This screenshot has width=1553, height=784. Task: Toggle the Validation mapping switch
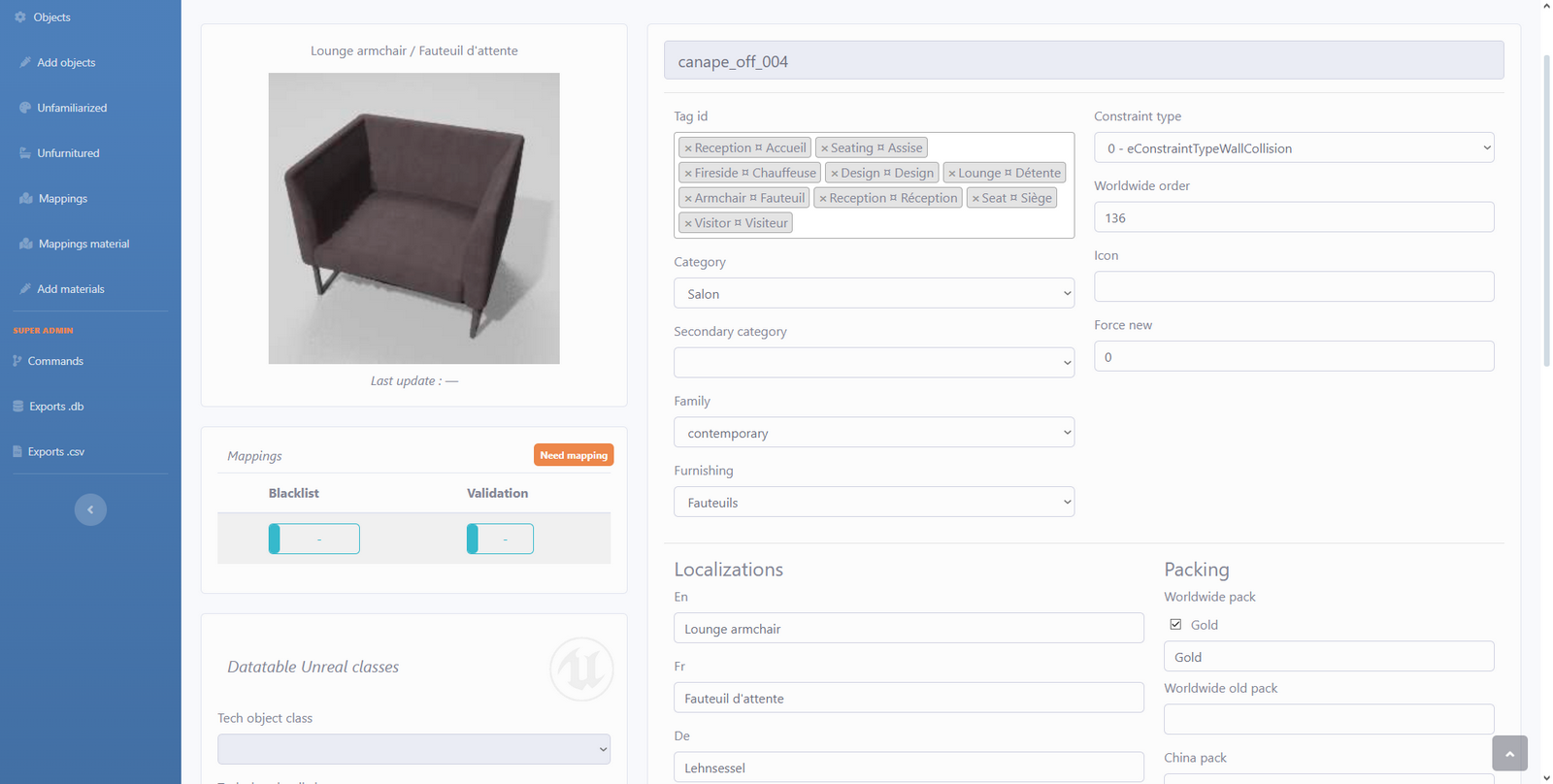click(x=500, y=539)
